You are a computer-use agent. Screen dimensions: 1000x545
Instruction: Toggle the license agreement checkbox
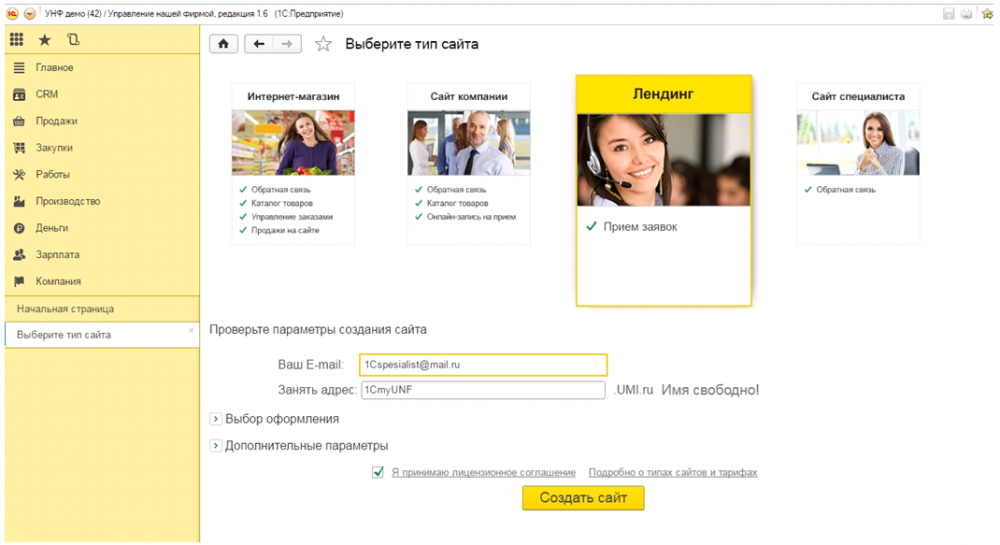click(378, 472)
